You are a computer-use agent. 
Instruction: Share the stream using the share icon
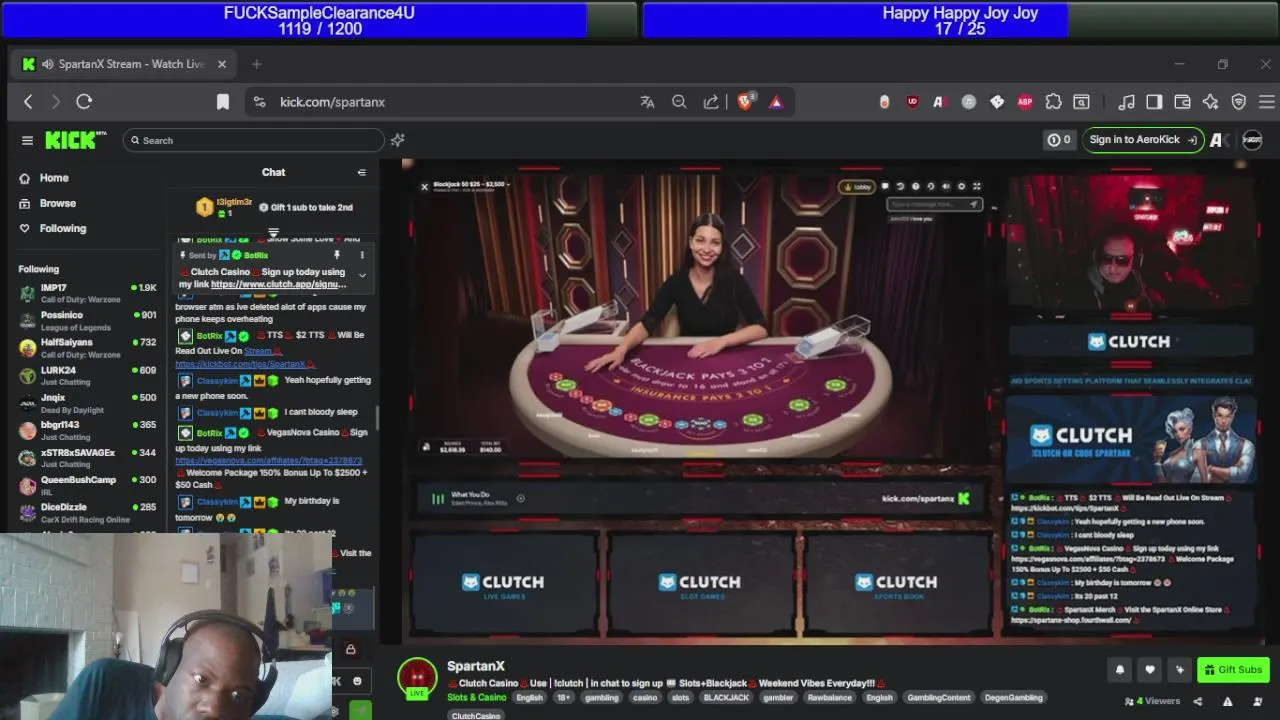[x=1198, y=701]
